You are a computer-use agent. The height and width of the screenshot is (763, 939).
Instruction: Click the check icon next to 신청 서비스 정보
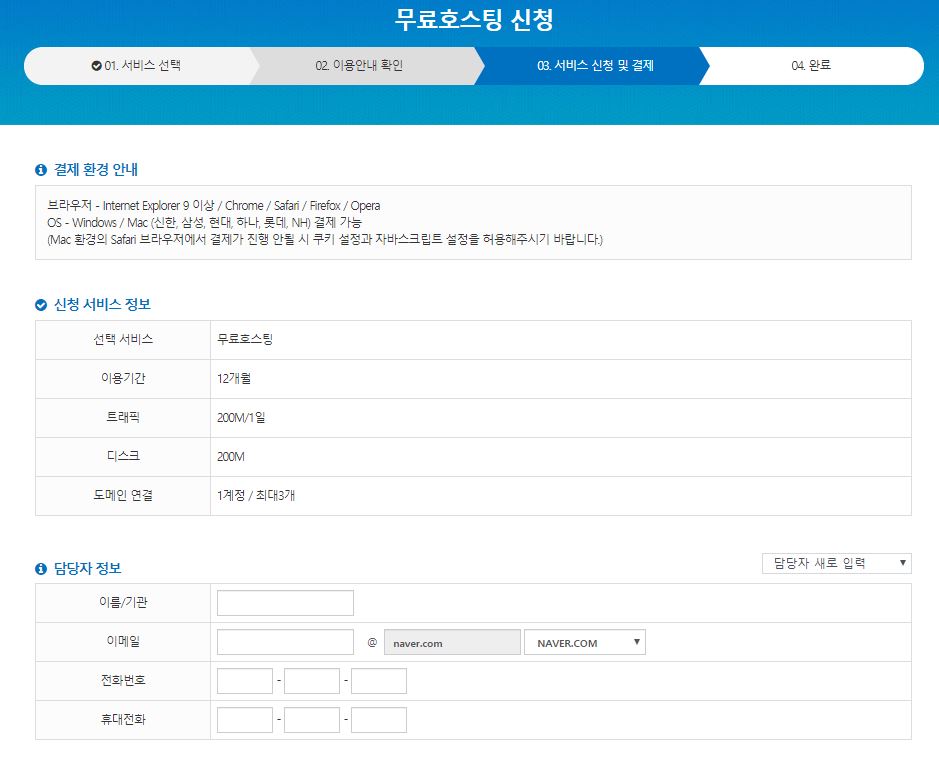[41, 305]
